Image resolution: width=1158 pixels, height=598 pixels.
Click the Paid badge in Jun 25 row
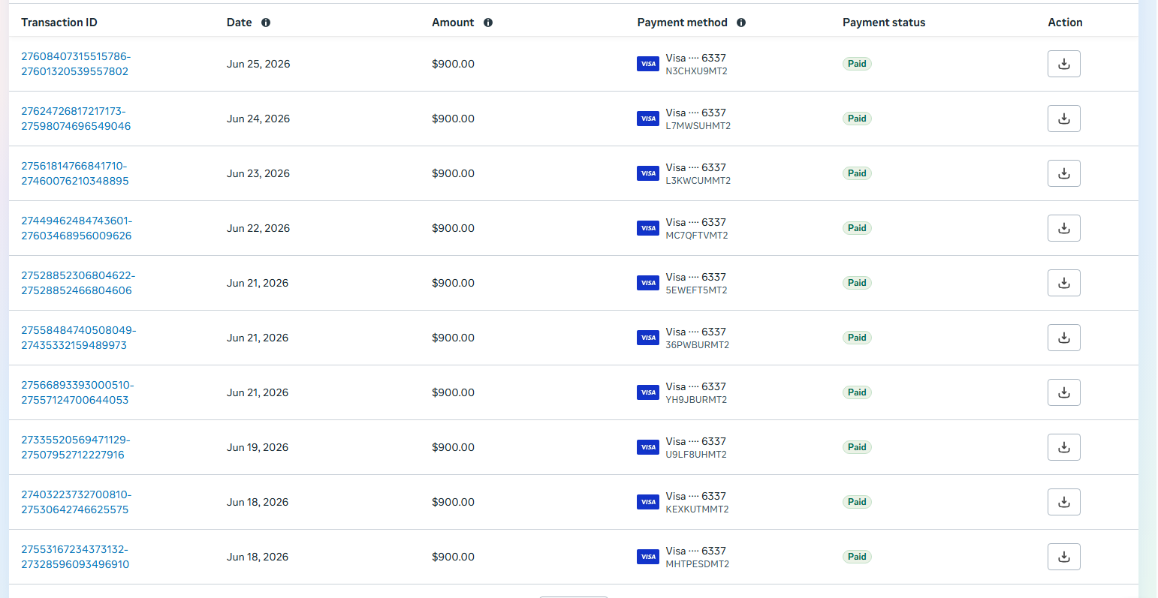coord(857,64)
